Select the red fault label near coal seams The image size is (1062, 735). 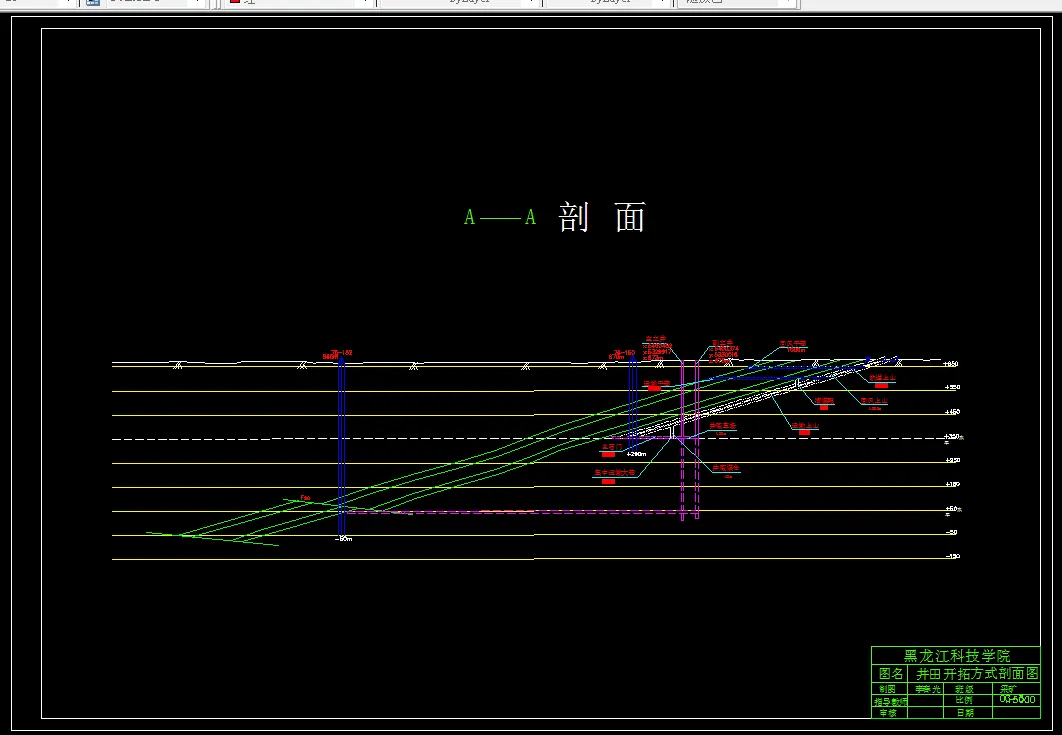tap(305, 499)
